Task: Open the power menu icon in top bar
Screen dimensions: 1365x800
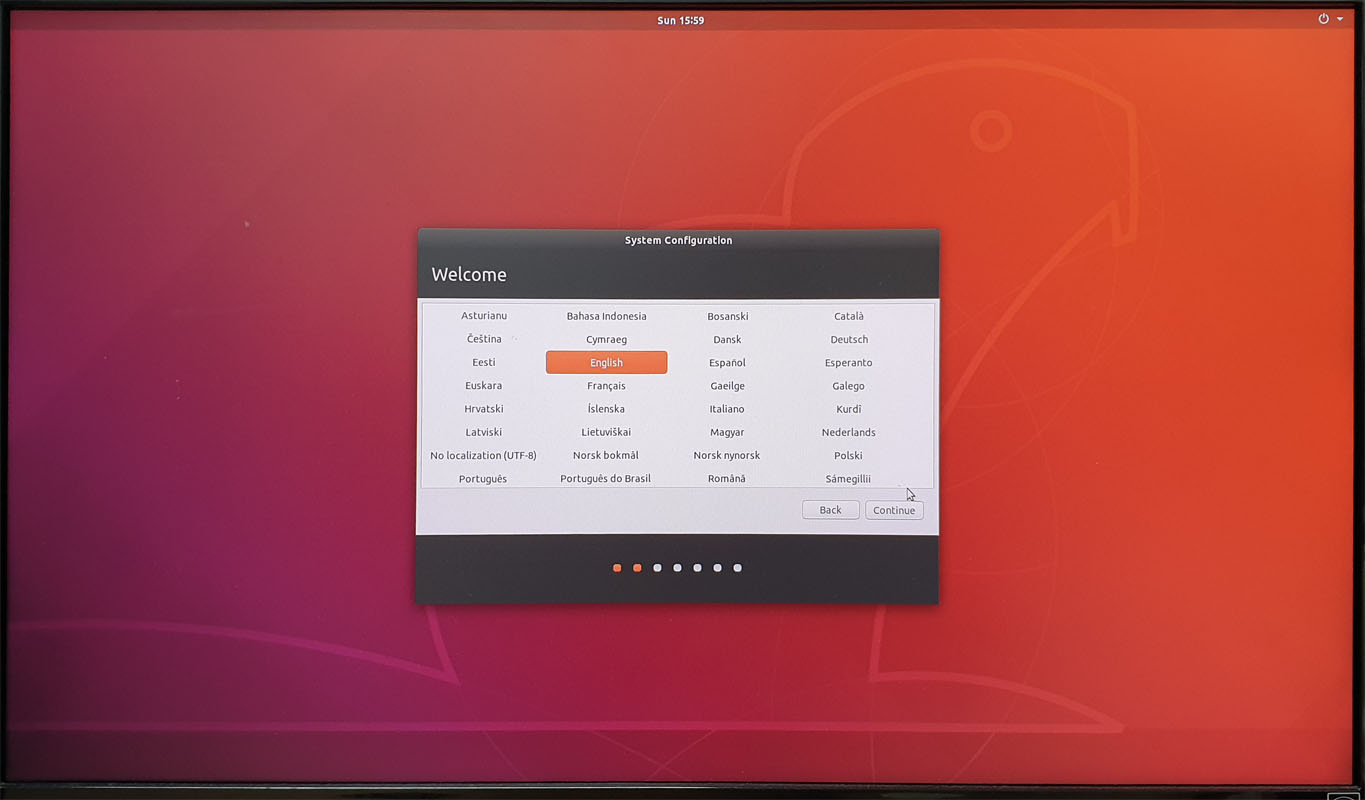Action: pos(1323,19)
